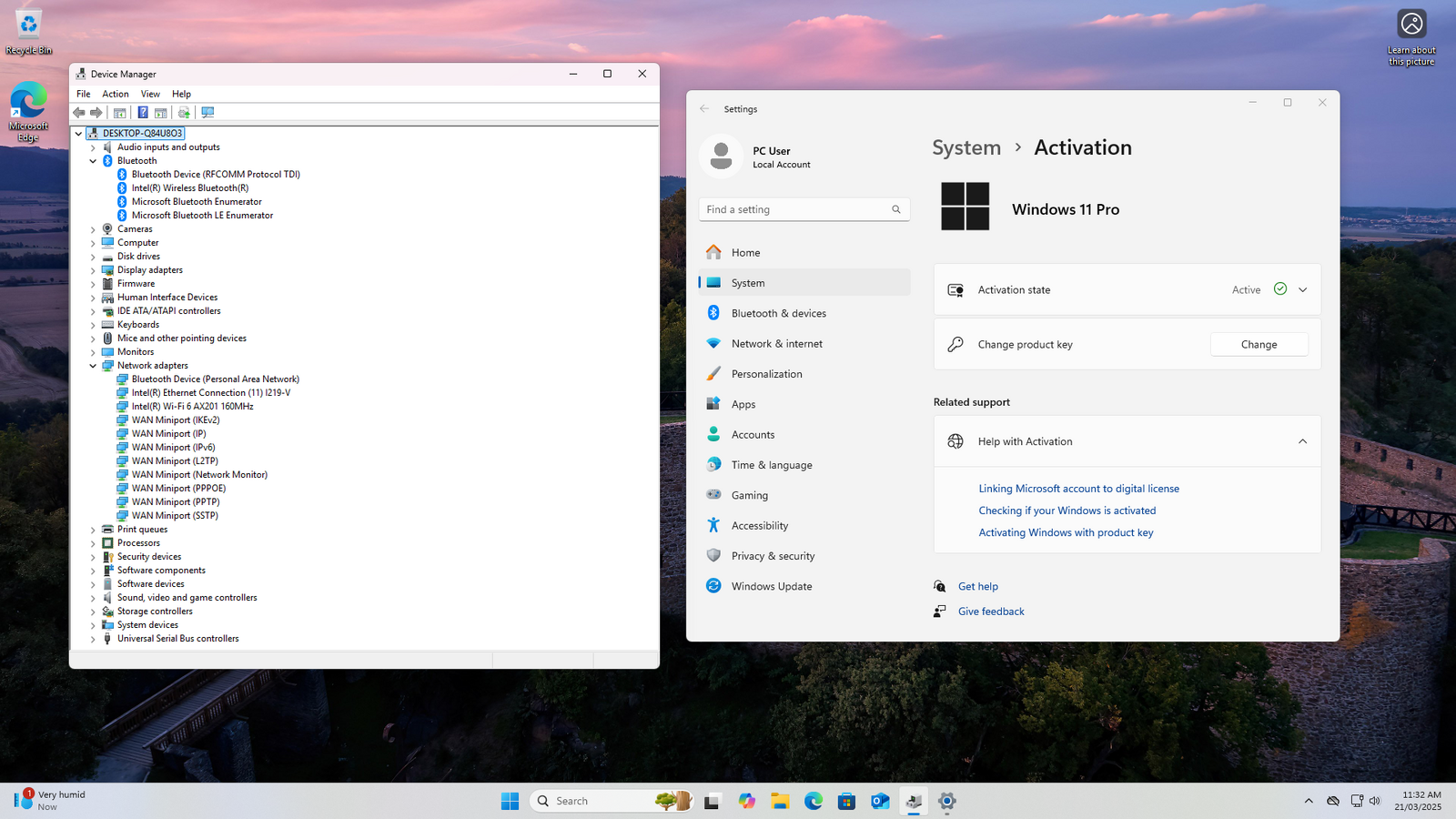Click Scan for hardware changes toolbar icon
1456x819 pixels.
[x=207, y=113]
